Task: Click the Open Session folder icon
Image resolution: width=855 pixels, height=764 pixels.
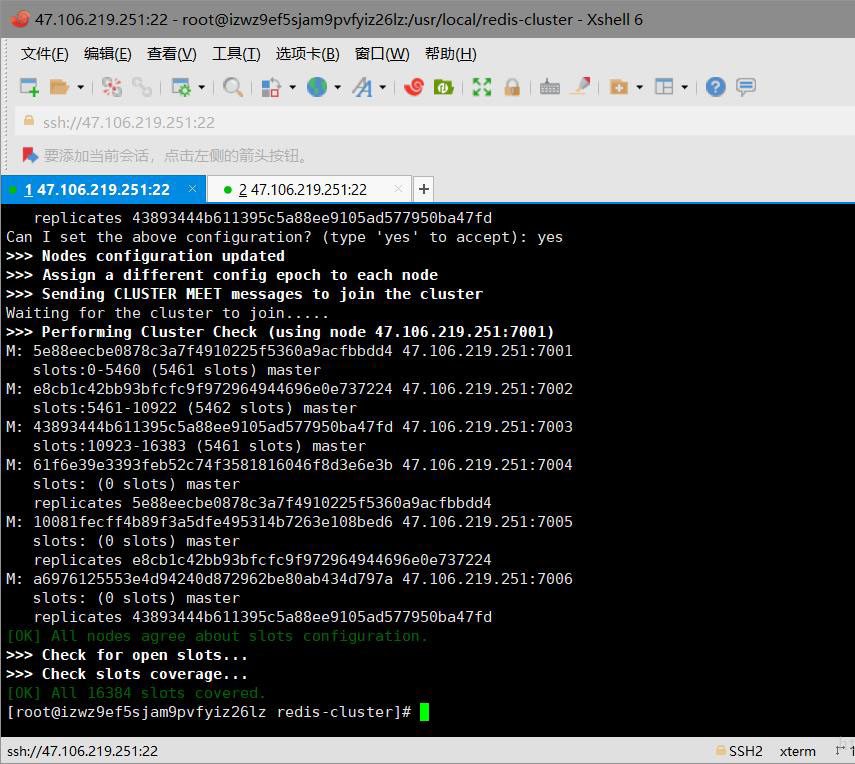Action: (x=59, y=87)
